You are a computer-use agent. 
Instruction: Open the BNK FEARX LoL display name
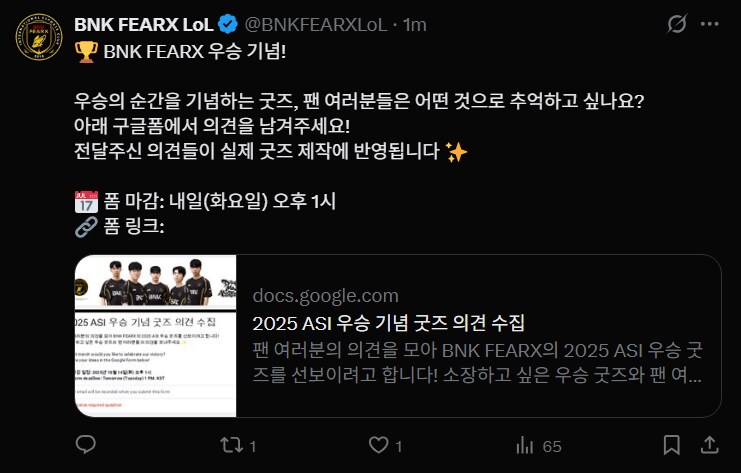tap(144, 25)
